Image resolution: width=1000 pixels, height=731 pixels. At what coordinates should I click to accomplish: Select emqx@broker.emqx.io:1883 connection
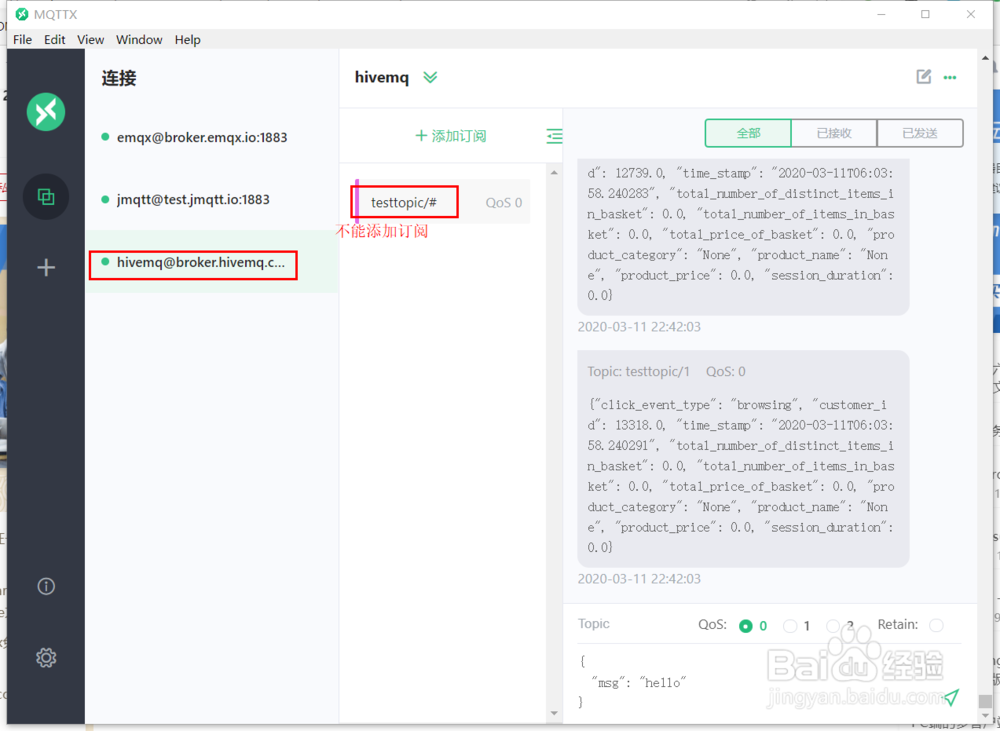click(x=212, y=137)
